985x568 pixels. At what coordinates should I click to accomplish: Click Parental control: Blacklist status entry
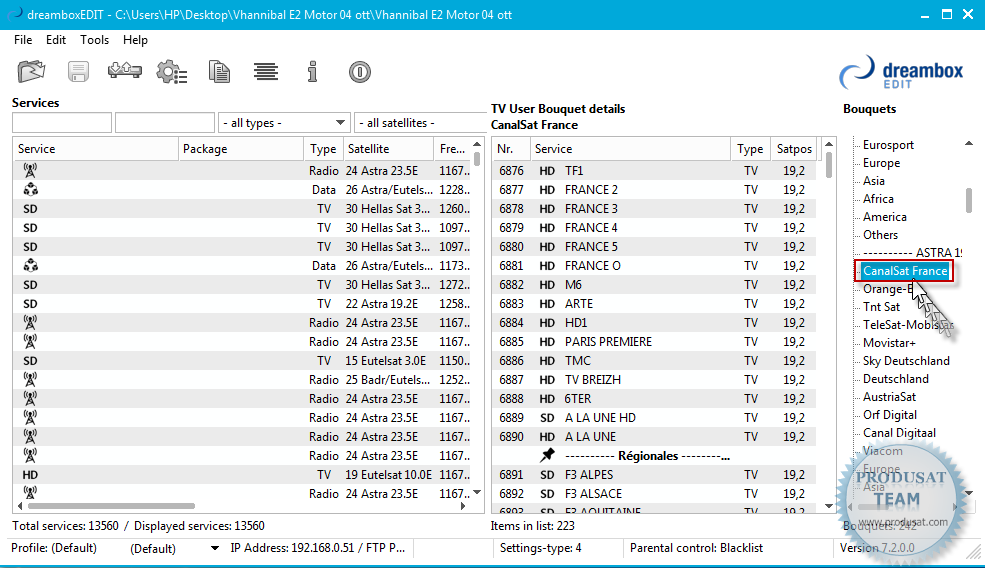[x=696, y=548]
